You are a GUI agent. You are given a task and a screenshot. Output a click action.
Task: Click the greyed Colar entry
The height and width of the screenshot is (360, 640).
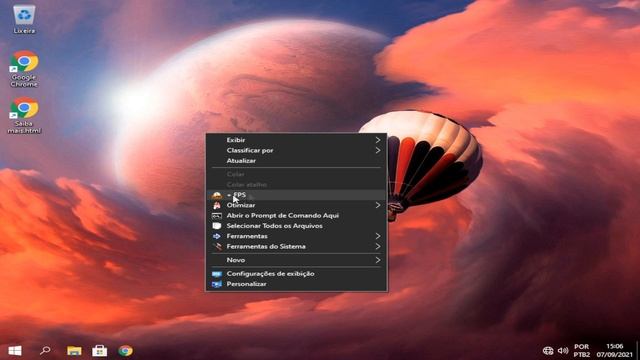(296, 174)
